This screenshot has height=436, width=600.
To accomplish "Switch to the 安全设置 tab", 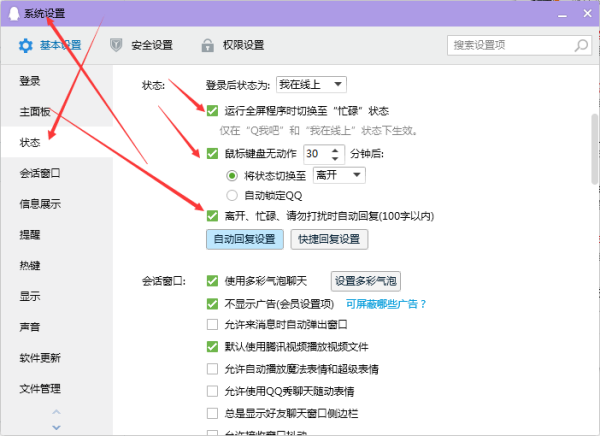I will point(141,45).
